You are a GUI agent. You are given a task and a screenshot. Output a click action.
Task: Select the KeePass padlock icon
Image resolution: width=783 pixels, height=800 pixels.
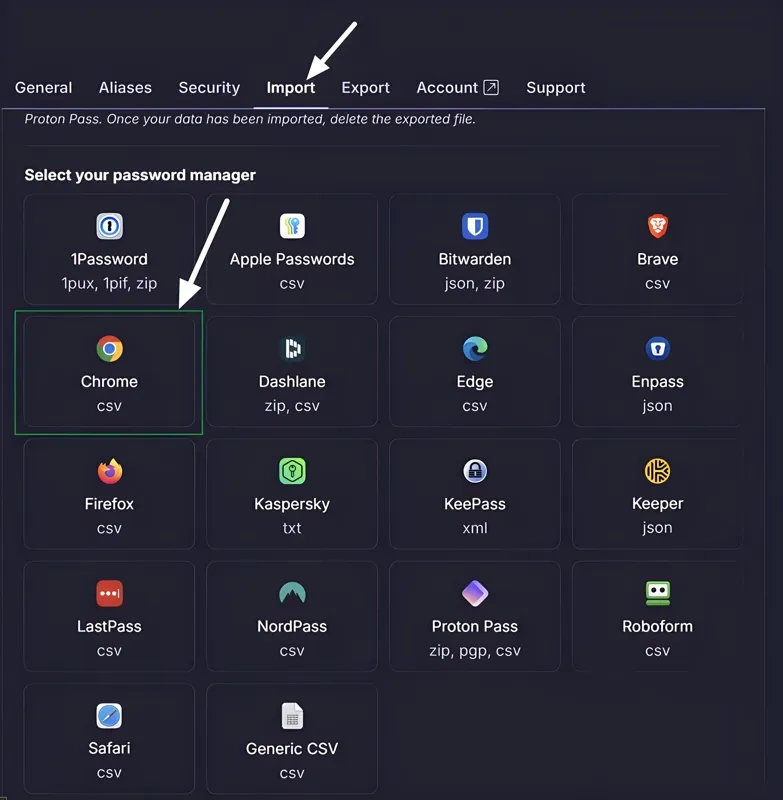click(474, 471)
